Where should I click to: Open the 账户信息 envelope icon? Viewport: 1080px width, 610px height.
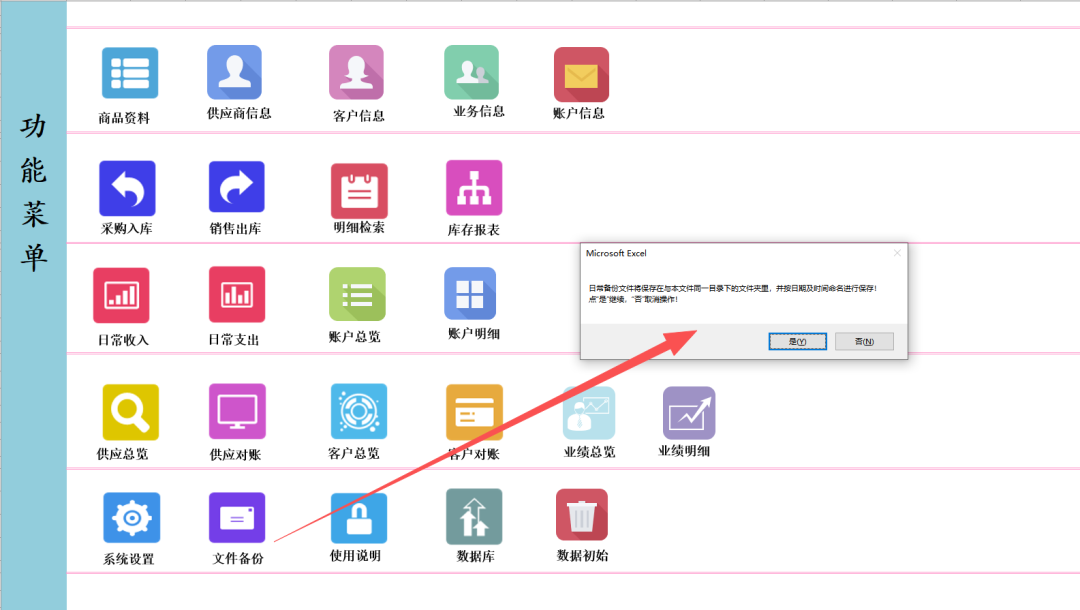pos(581,75)
